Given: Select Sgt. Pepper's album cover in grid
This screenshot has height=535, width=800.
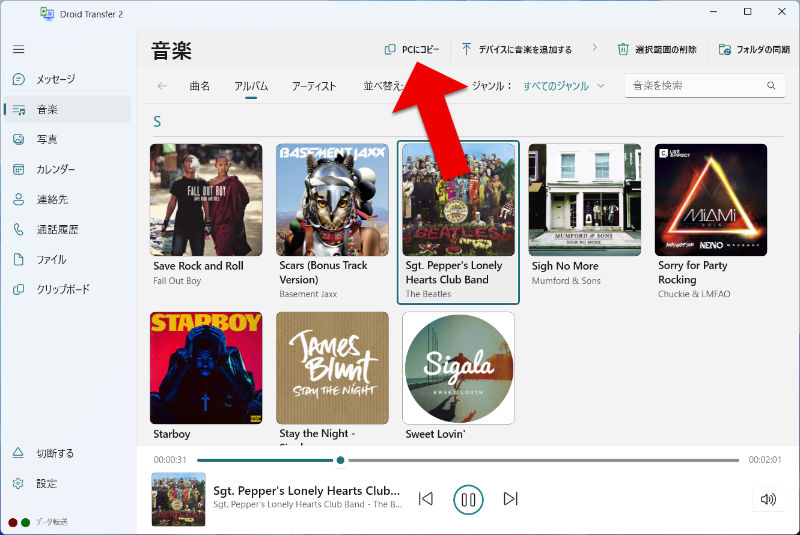Looking at the screenshot, I should [x=458, y=200].
